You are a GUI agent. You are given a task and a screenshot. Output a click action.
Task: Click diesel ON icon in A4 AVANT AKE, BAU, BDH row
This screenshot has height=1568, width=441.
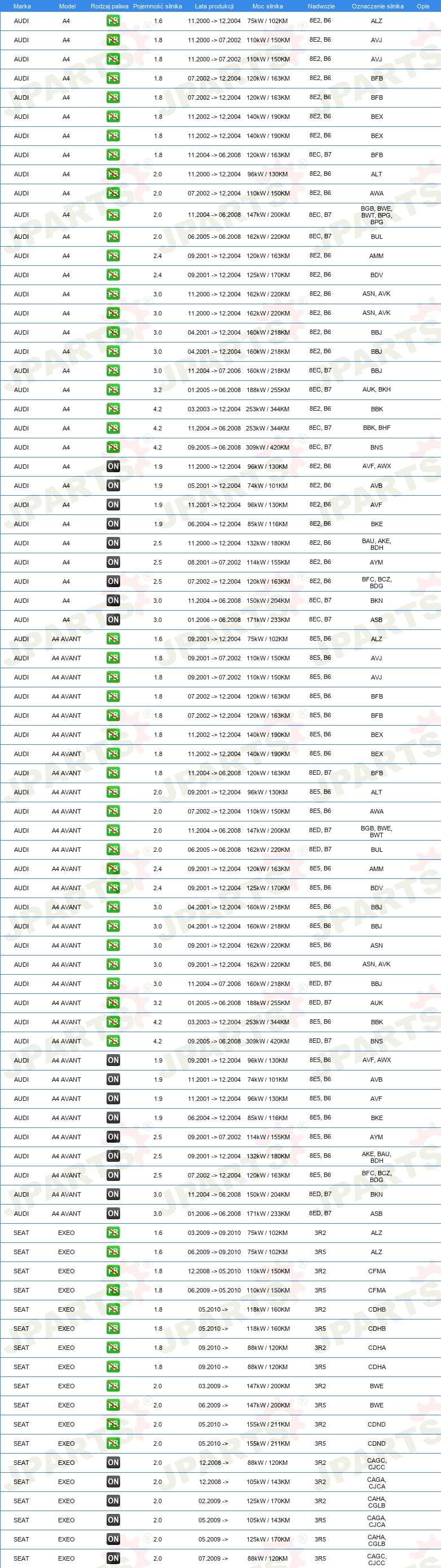[x=113, y=1156]
